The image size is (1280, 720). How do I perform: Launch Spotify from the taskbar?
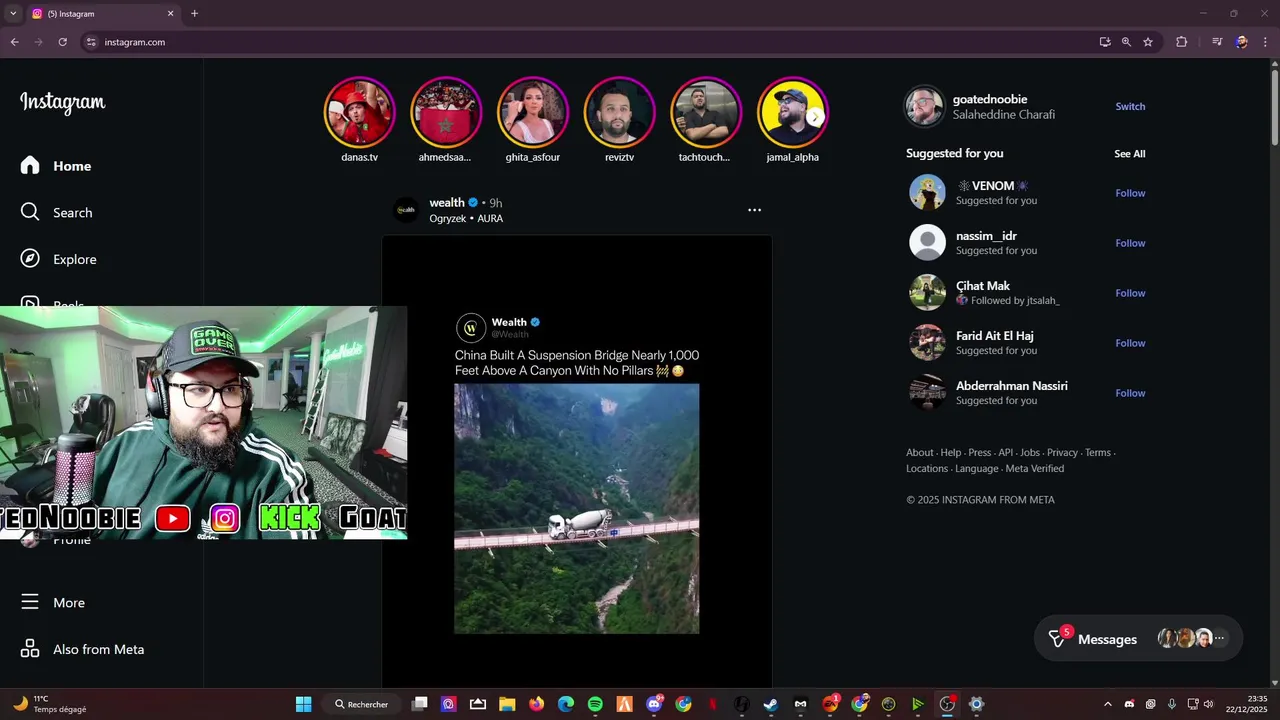tap(595, 704)
